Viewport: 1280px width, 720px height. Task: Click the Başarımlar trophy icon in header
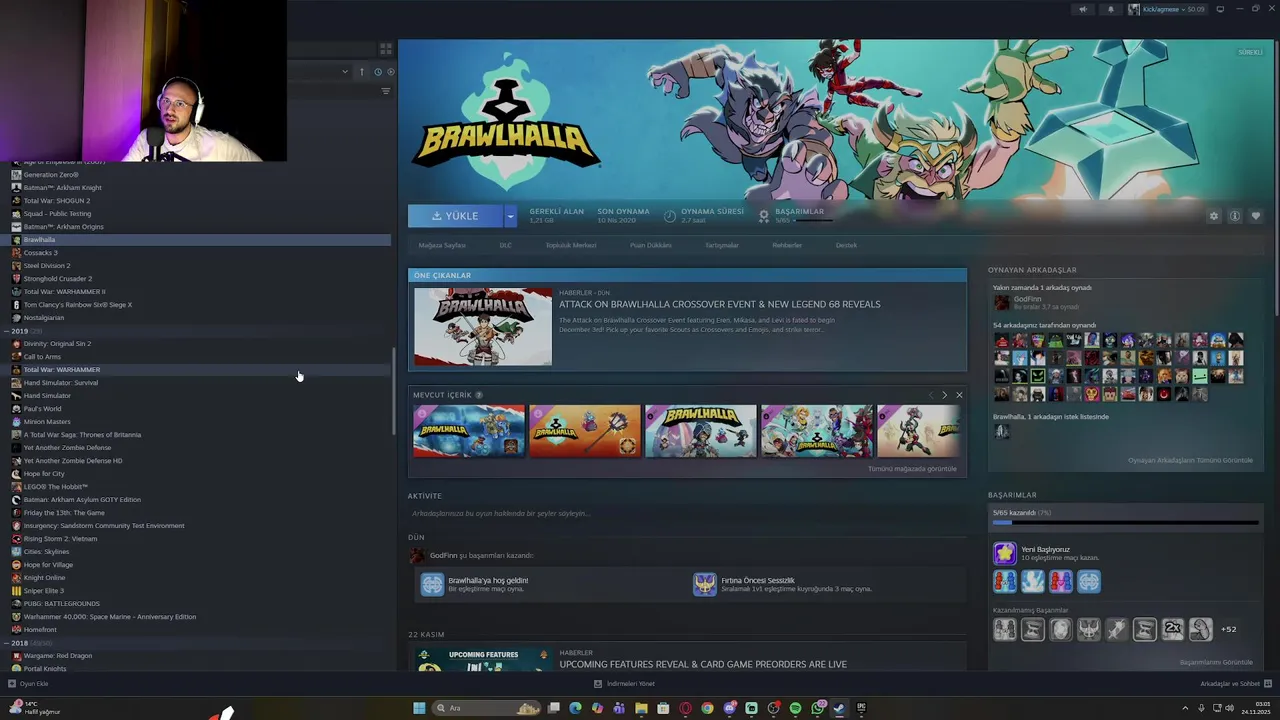764,215
